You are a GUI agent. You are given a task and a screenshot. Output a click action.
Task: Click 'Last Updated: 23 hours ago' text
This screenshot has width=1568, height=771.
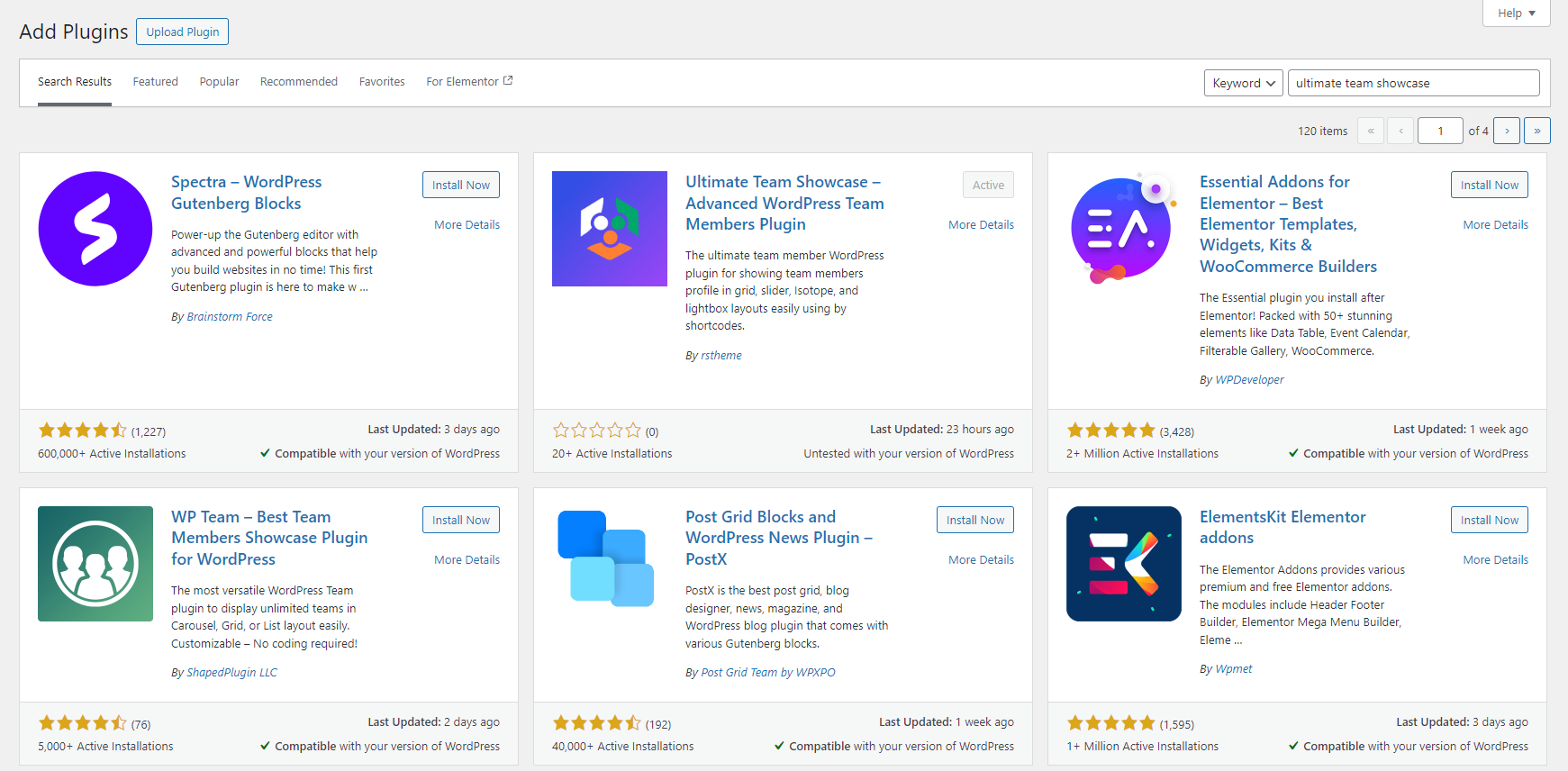pyautogui.click(x=942, y=430)
